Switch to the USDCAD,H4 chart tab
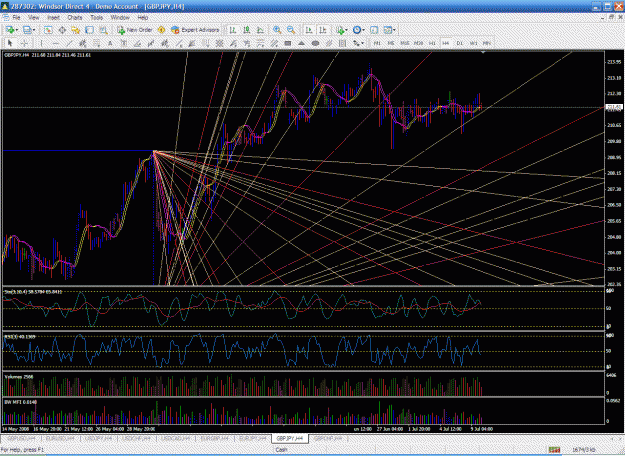Image resolution: width=625 pixels, height=456 pixels. pyautogui.click(x=176, y=438)
